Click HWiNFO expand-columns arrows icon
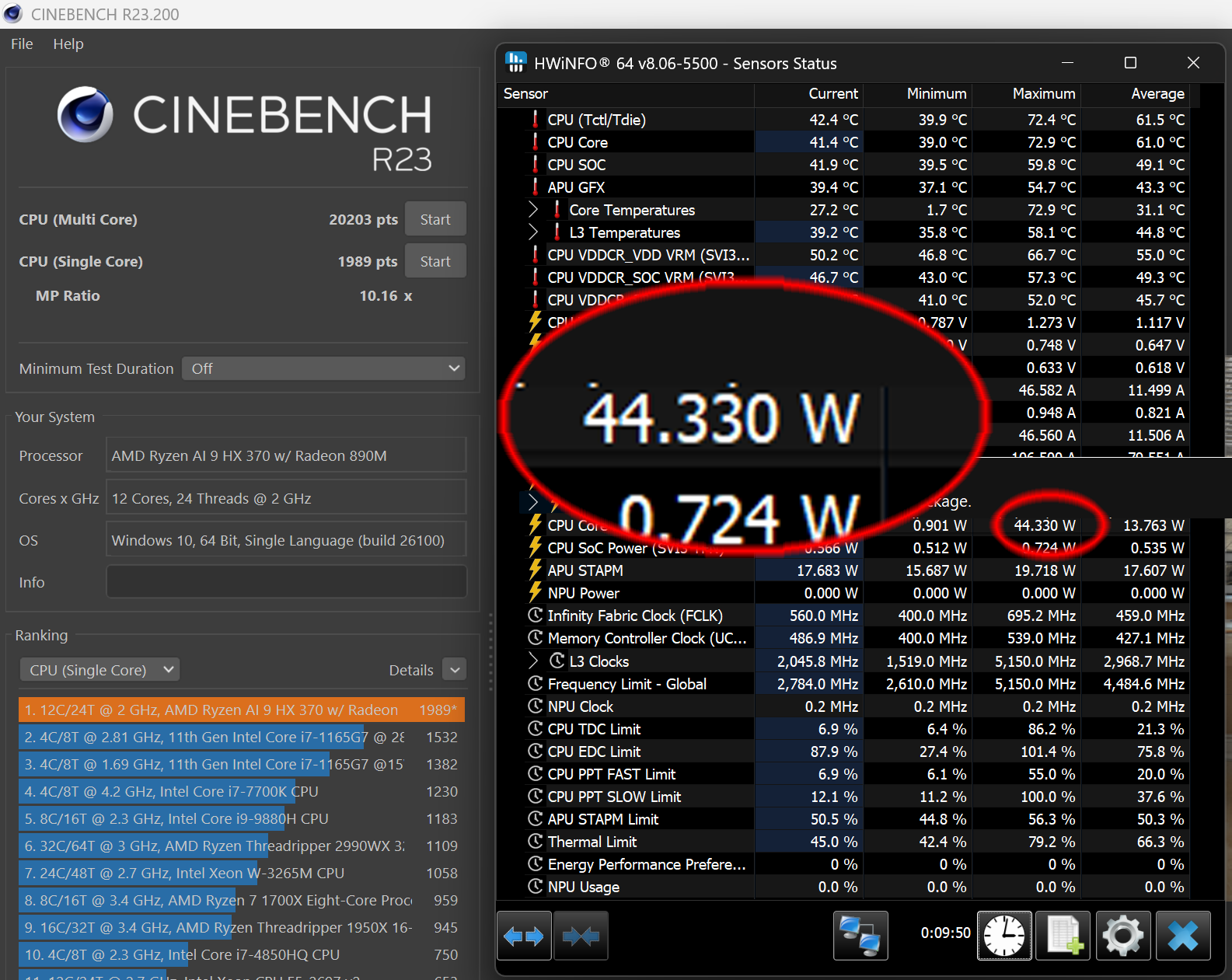 pos(524,936)
